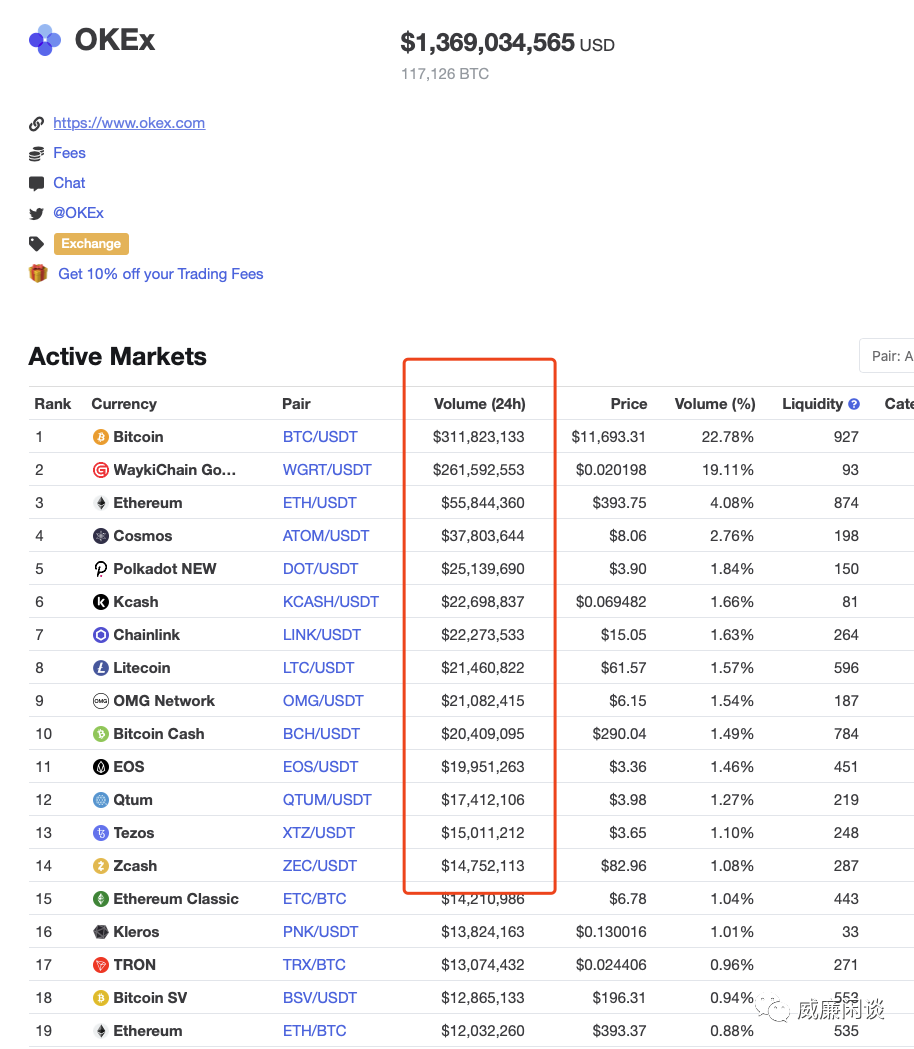Open the ATOM/USDT pair link
This screenshot has height=1049, width=914.
tap(326, 536)
